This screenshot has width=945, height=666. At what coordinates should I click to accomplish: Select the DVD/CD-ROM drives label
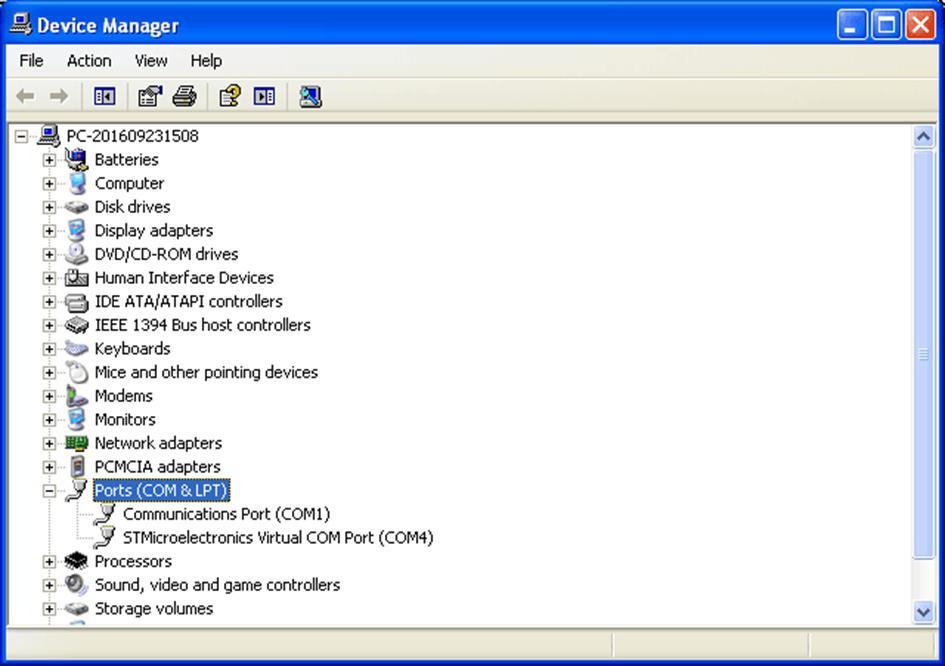(166, 254)
